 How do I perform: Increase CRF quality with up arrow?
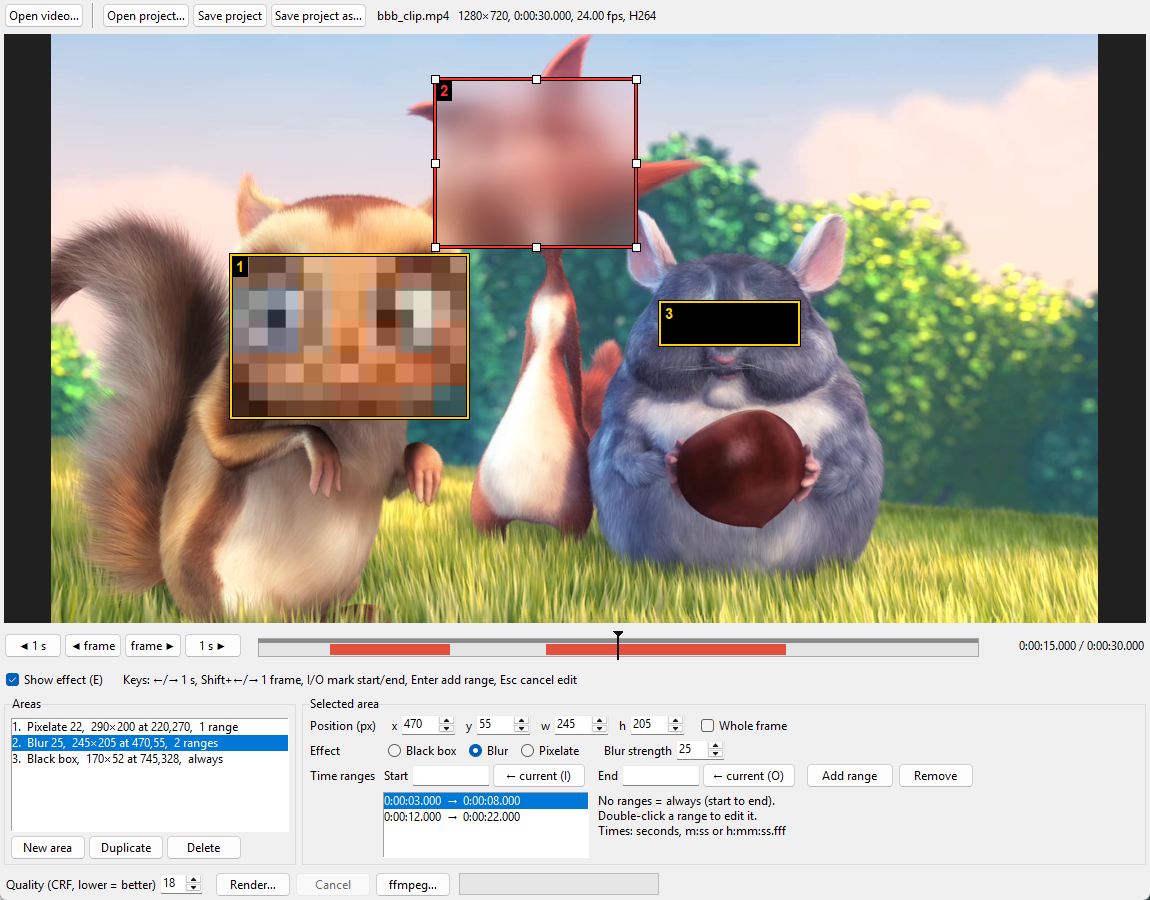click(x=194, y=879)
